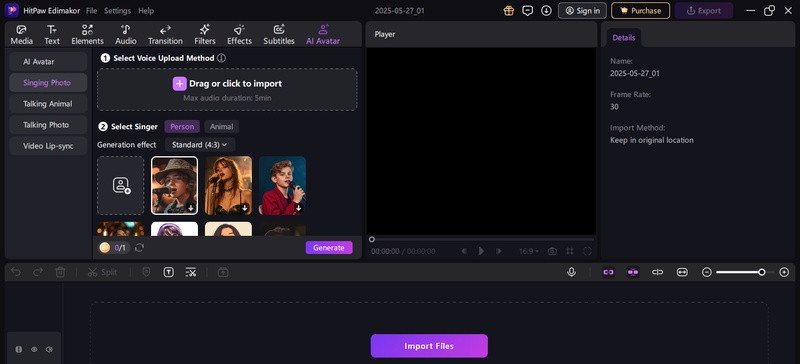The image size is (800, 364).
Task: Click the crop/fit view icon in player
Action: 570,251
